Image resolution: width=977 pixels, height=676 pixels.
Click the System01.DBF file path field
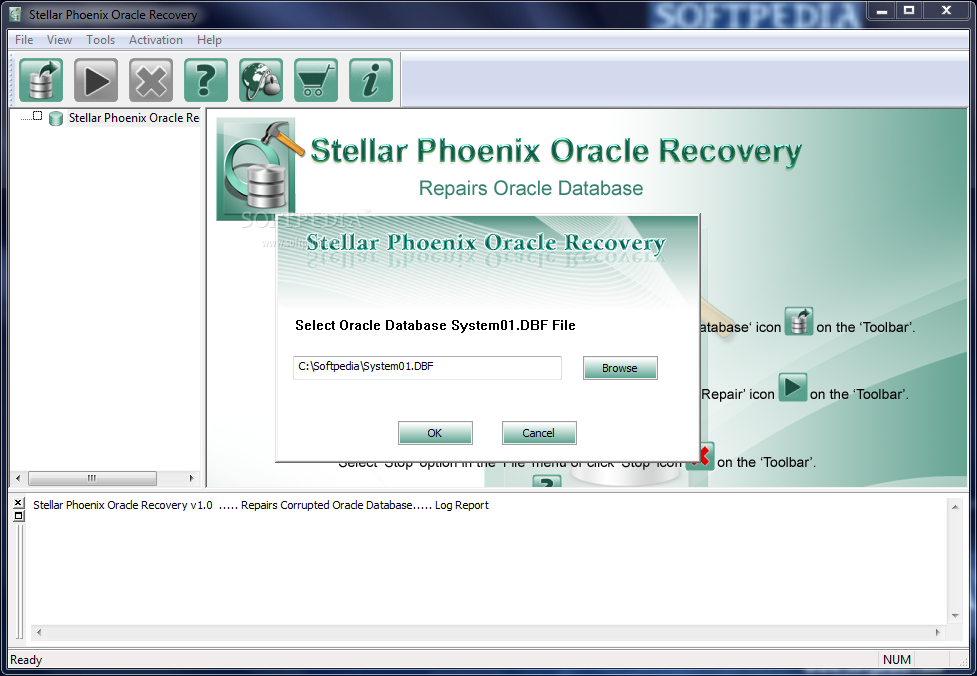tap(427, 368)
